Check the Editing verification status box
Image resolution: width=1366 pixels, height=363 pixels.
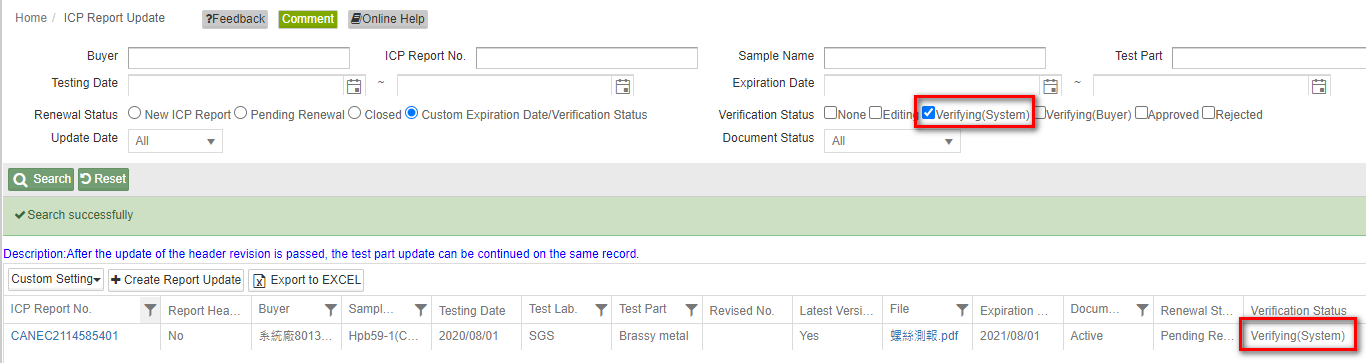(x=876, y=113)
